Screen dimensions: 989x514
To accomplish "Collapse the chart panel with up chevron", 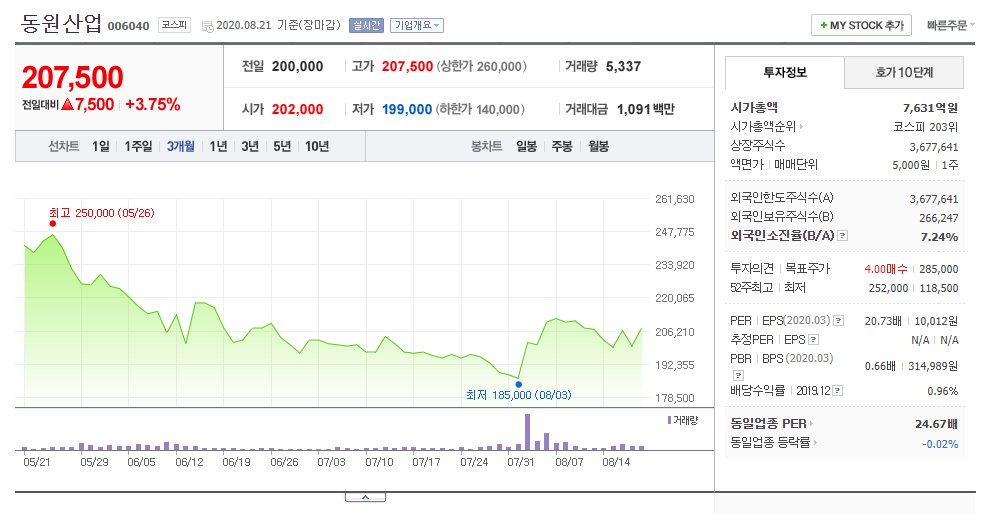I will (x=365, y=498).
